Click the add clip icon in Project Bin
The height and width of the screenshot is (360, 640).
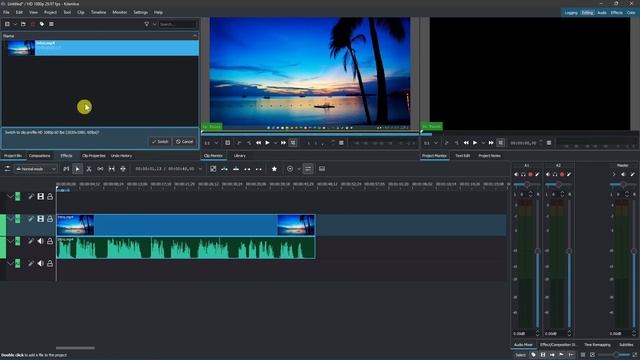click(7, 24)
